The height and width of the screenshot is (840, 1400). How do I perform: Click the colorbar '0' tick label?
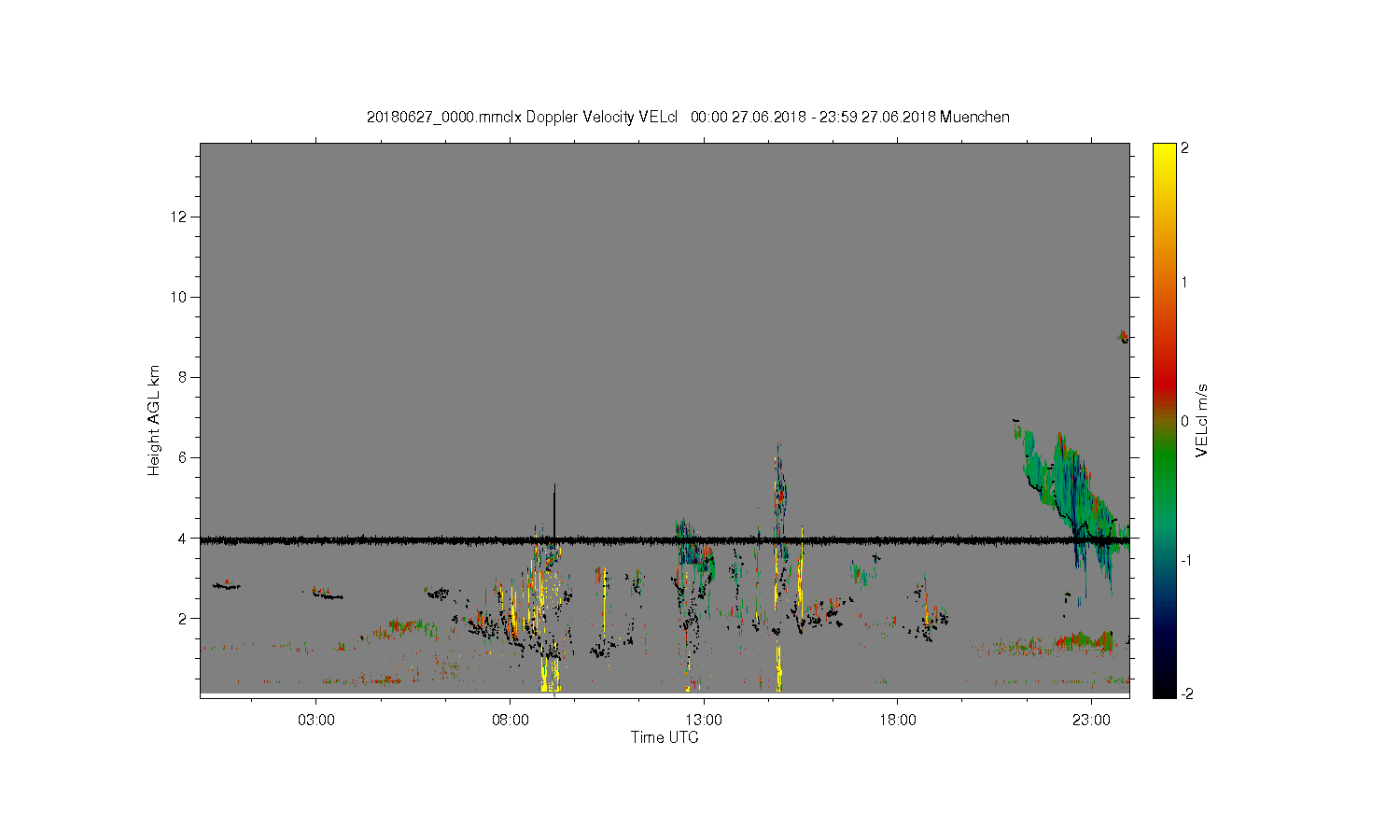click(1185, 421)
